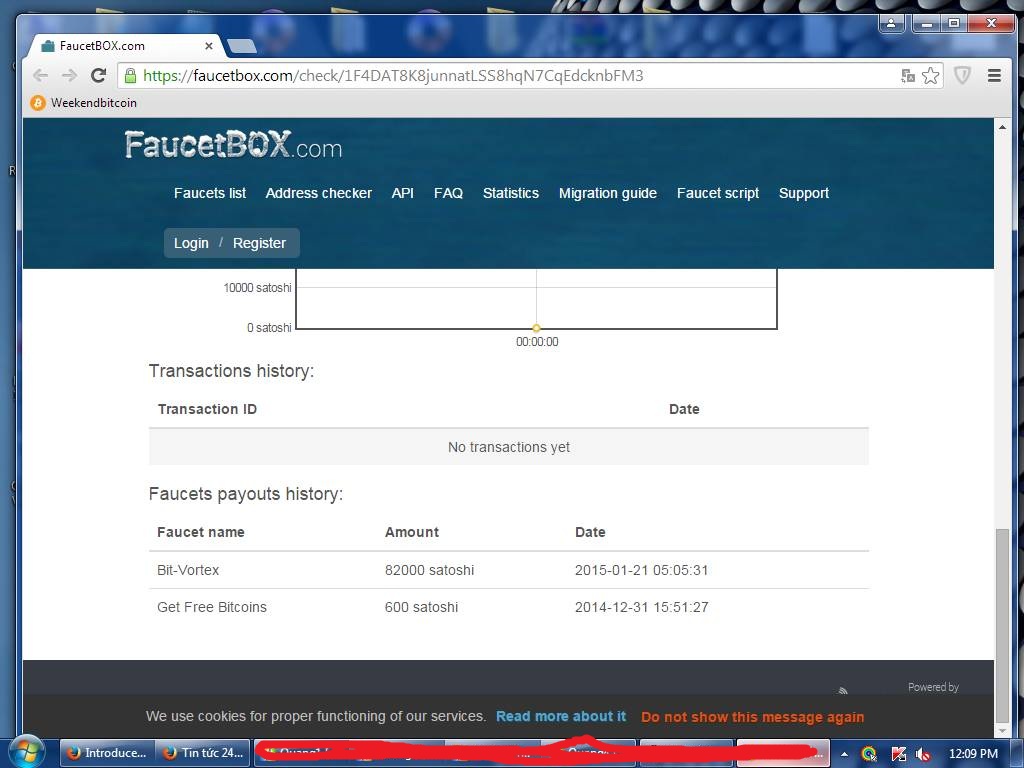Open the Weekendbitcoin bookmark
This screenshot has height=768, width=1024.
(x=84, y=103)
